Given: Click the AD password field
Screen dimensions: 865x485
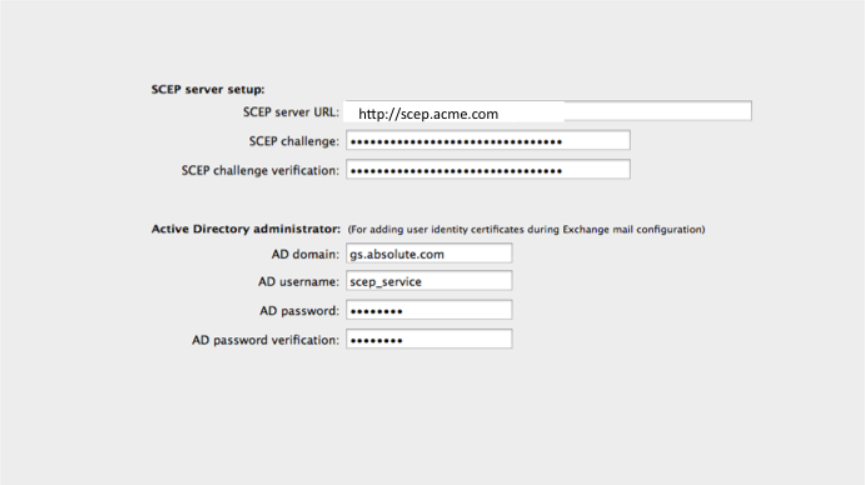Looking at the screenshot, I should pyautogui.click(x=429, y=311).
